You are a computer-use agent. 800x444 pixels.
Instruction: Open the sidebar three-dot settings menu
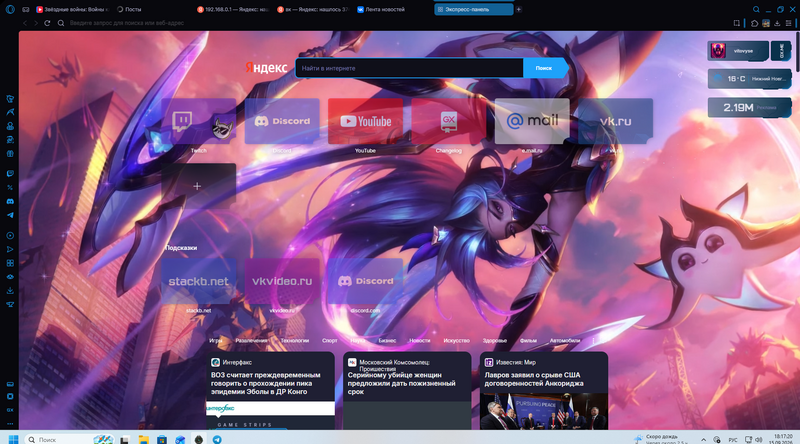pos(10,423)
